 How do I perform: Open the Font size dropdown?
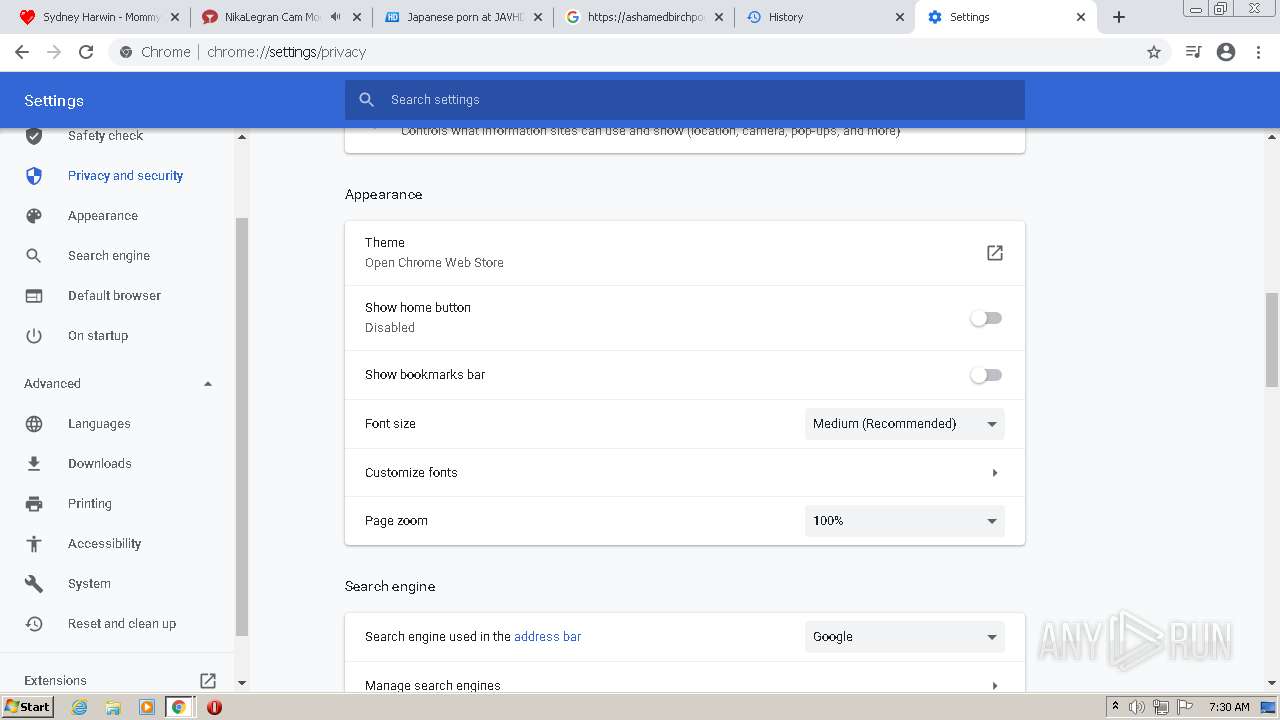905,424
